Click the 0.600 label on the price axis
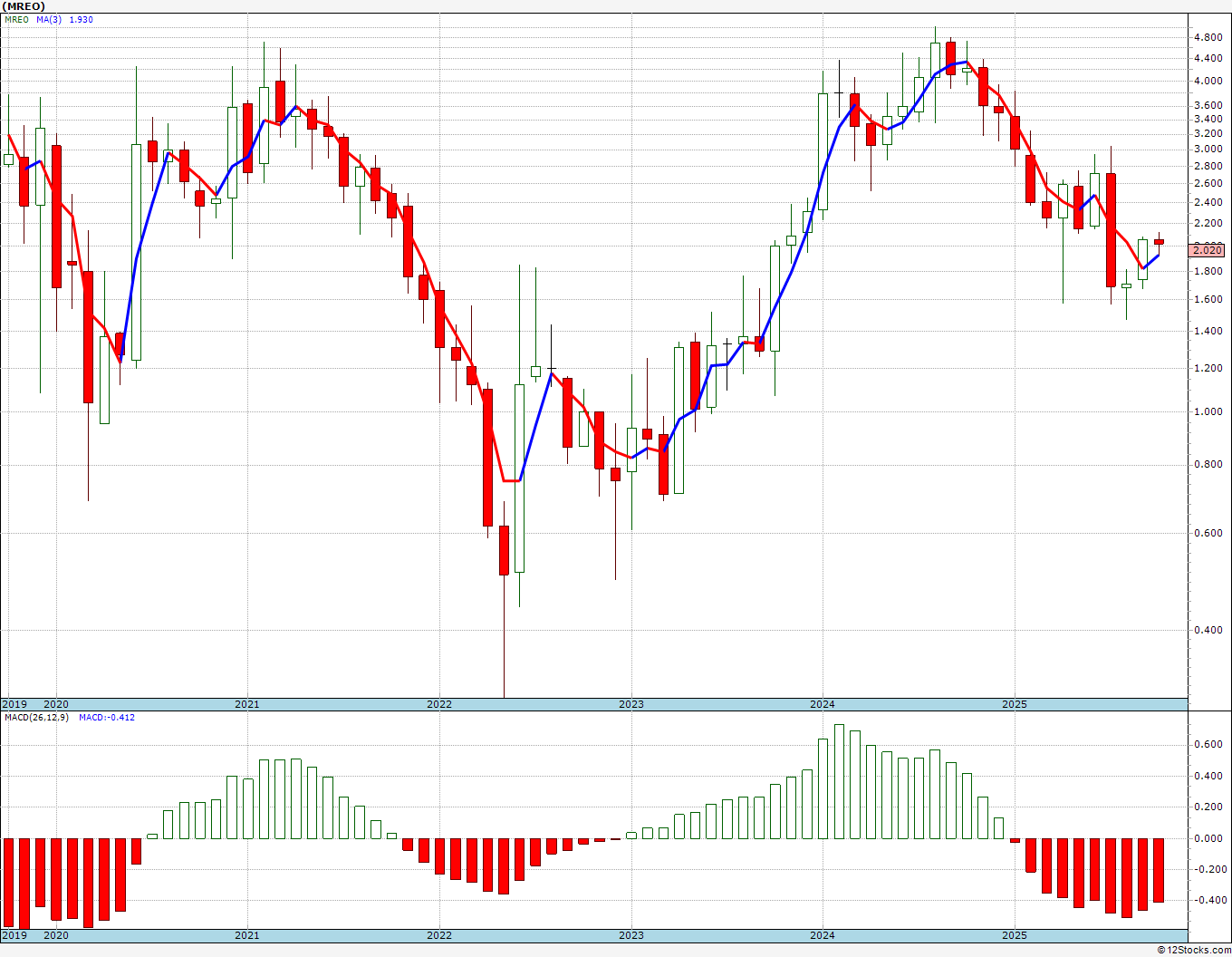1232x957 pixels. [x=1208, y=534]
